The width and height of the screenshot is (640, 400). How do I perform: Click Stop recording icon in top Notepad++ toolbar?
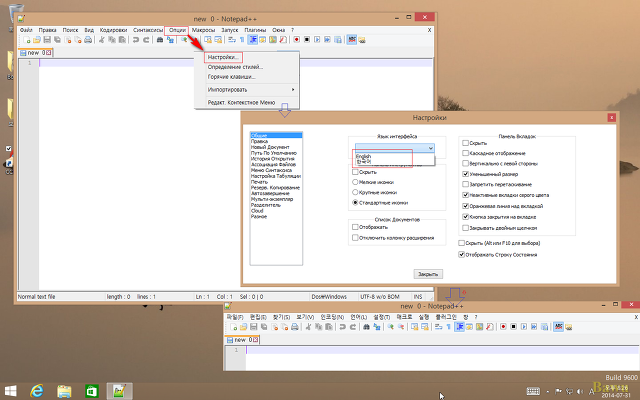307,40
